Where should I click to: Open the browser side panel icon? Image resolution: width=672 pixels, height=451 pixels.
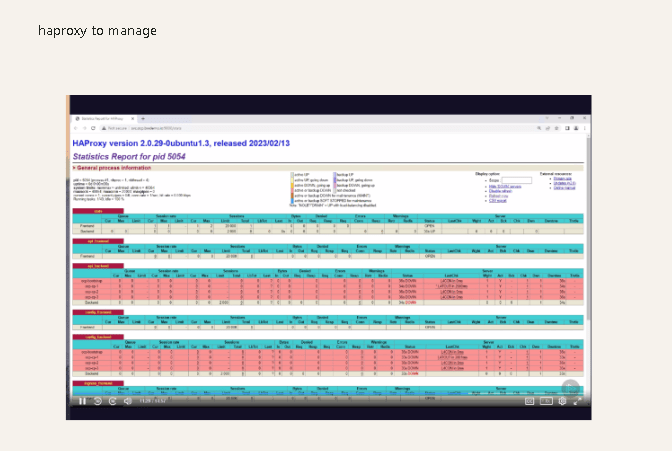tap(567, 128)
